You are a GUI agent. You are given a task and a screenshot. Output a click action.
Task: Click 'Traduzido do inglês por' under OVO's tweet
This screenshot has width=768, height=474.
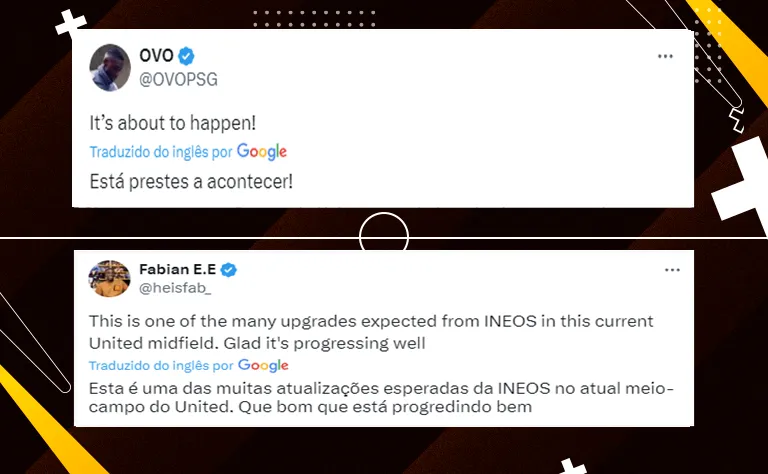click(x=161, y=152)
